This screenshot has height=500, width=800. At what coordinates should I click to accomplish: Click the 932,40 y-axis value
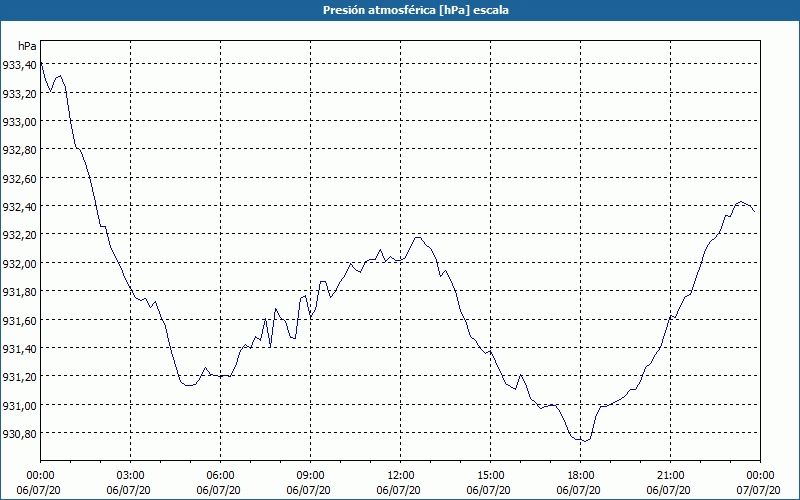coord(19,207)
